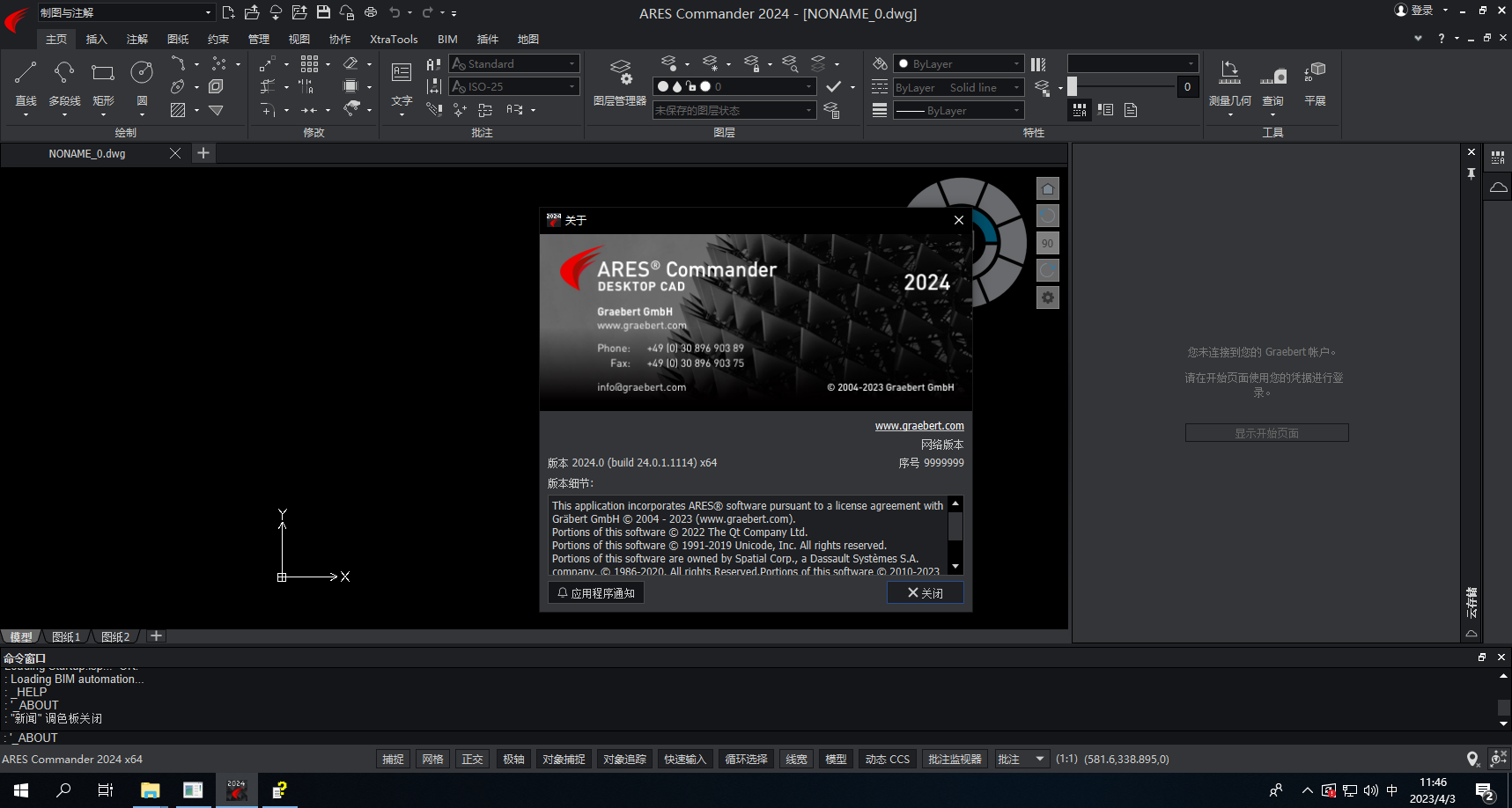Click the Hatch pattern tool icon

click(x=178, y=110)
